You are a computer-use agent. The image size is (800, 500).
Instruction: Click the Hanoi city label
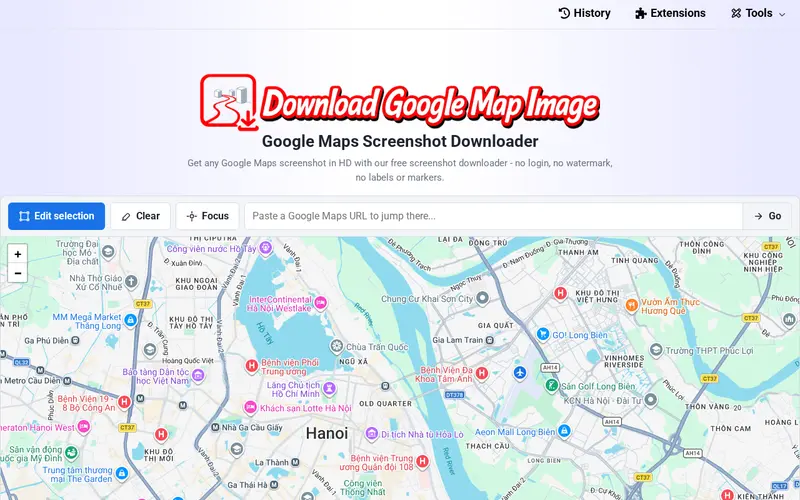(327, 433)
